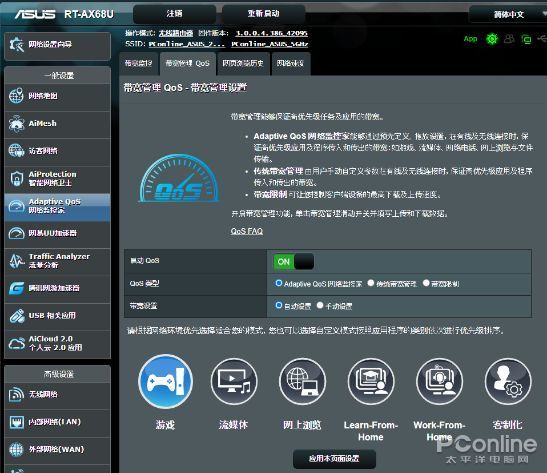The image size is (547, 473).
Task: Open Tencent game accelerator page
Action: pyautogui.click(x=58, y=288)
